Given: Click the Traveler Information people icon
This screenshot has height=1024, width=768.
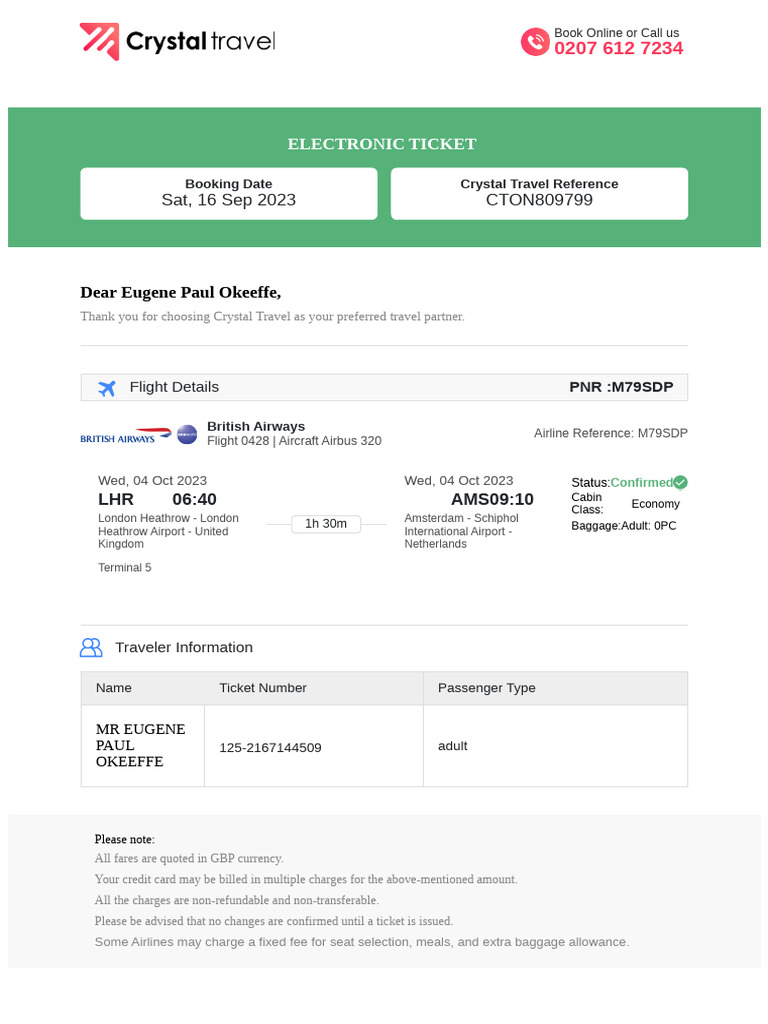Looking at the screenshot, I should pos(91,648).
